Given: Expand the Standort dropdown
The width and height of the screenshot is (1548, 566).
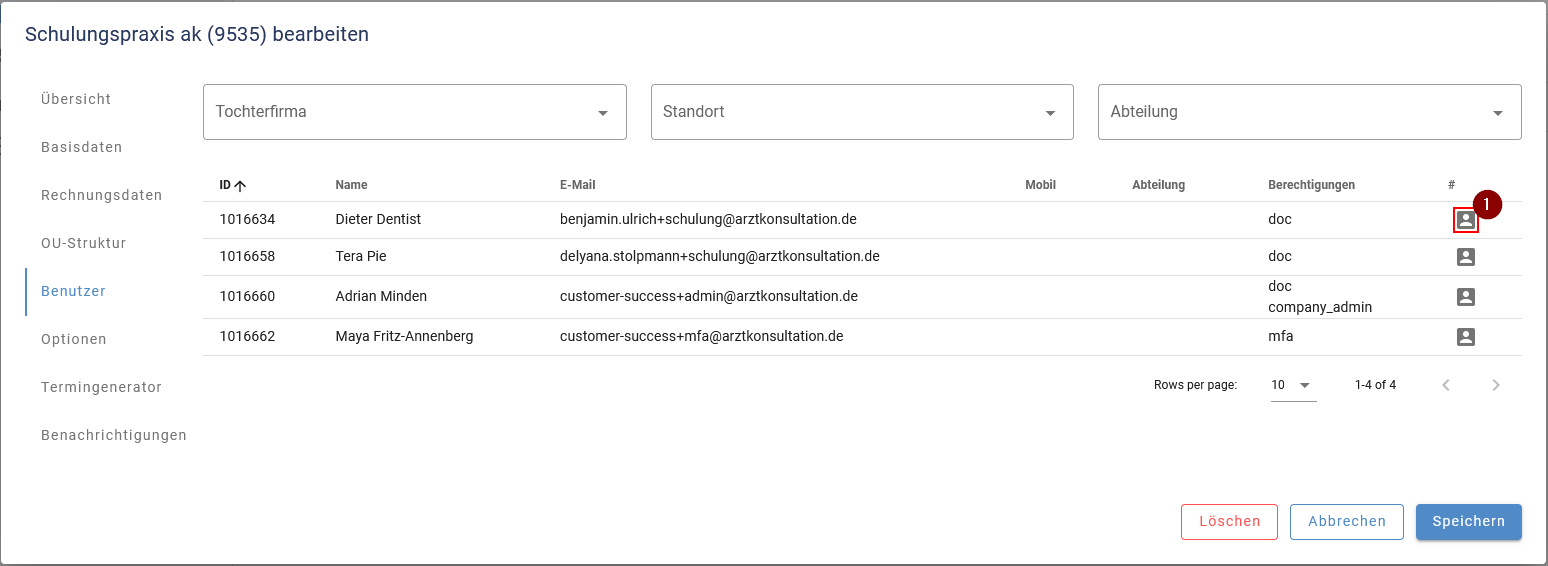Looking at the screenshot, I should click(861, 112).
